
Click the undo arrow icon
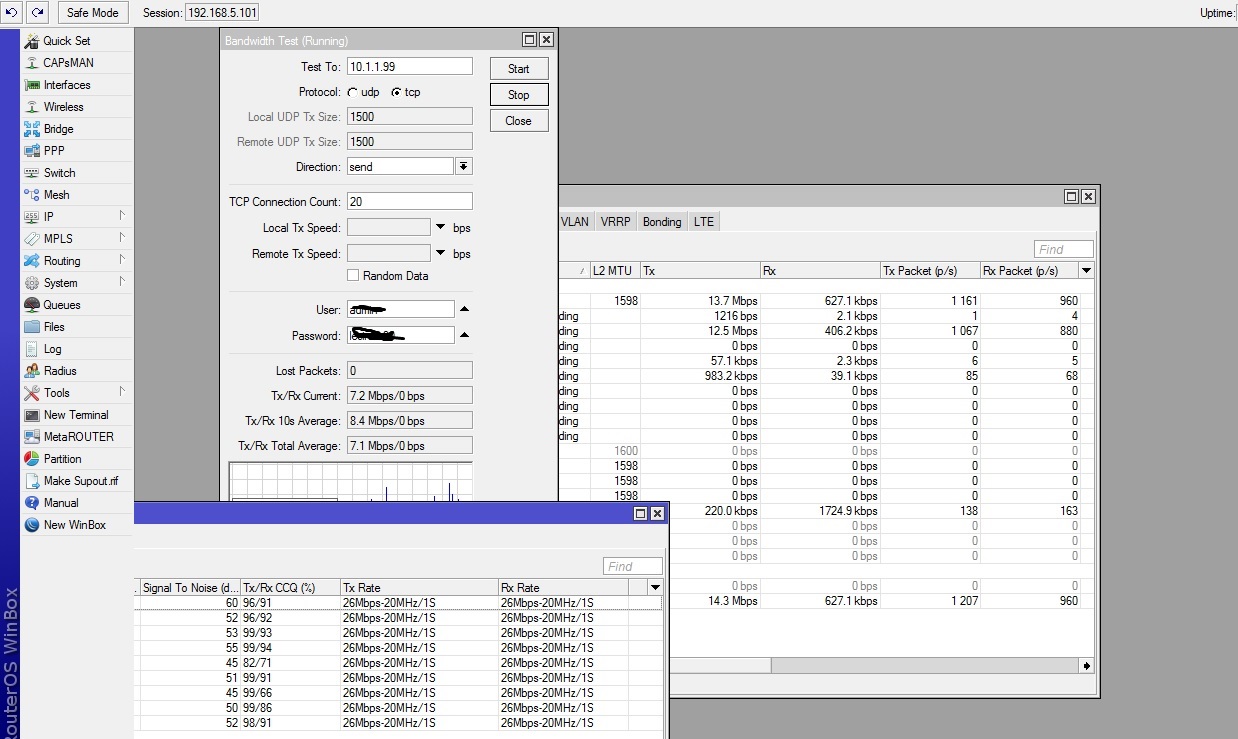[x=11, y=12]
